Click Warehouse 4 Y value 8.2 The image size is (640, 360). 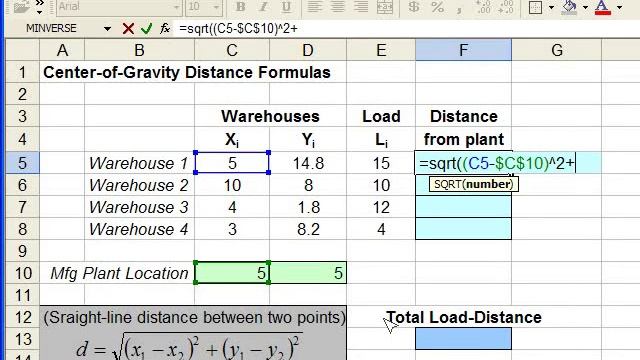click(x=308, y=229)
